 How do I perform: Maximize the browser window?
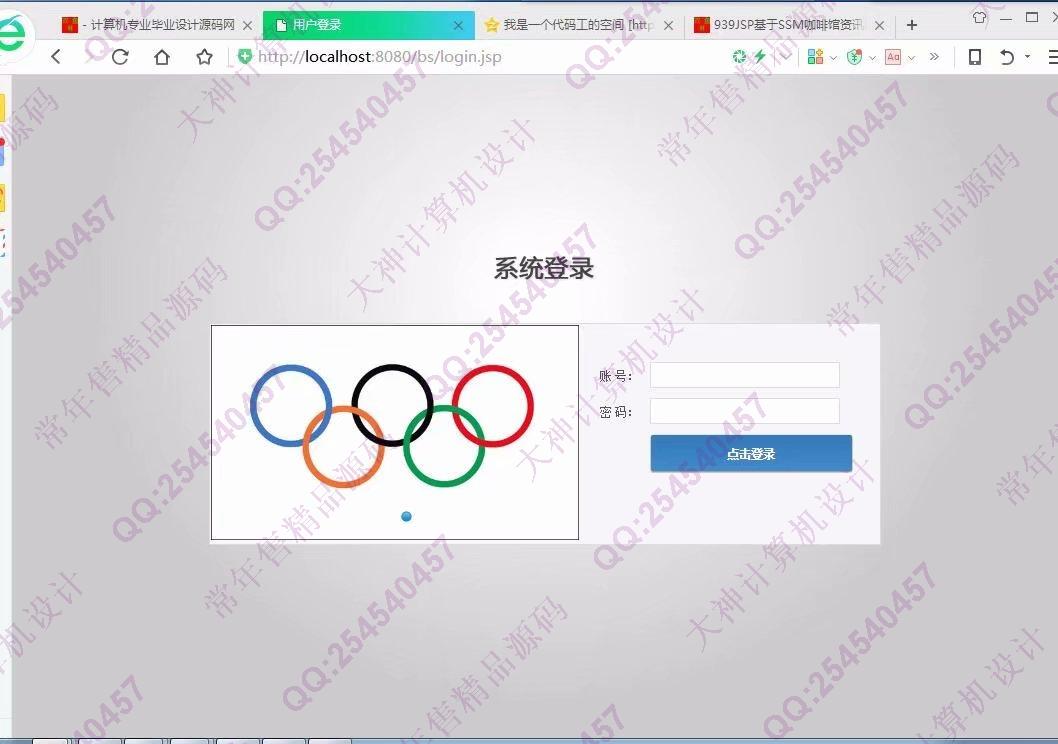[1032, 18]
